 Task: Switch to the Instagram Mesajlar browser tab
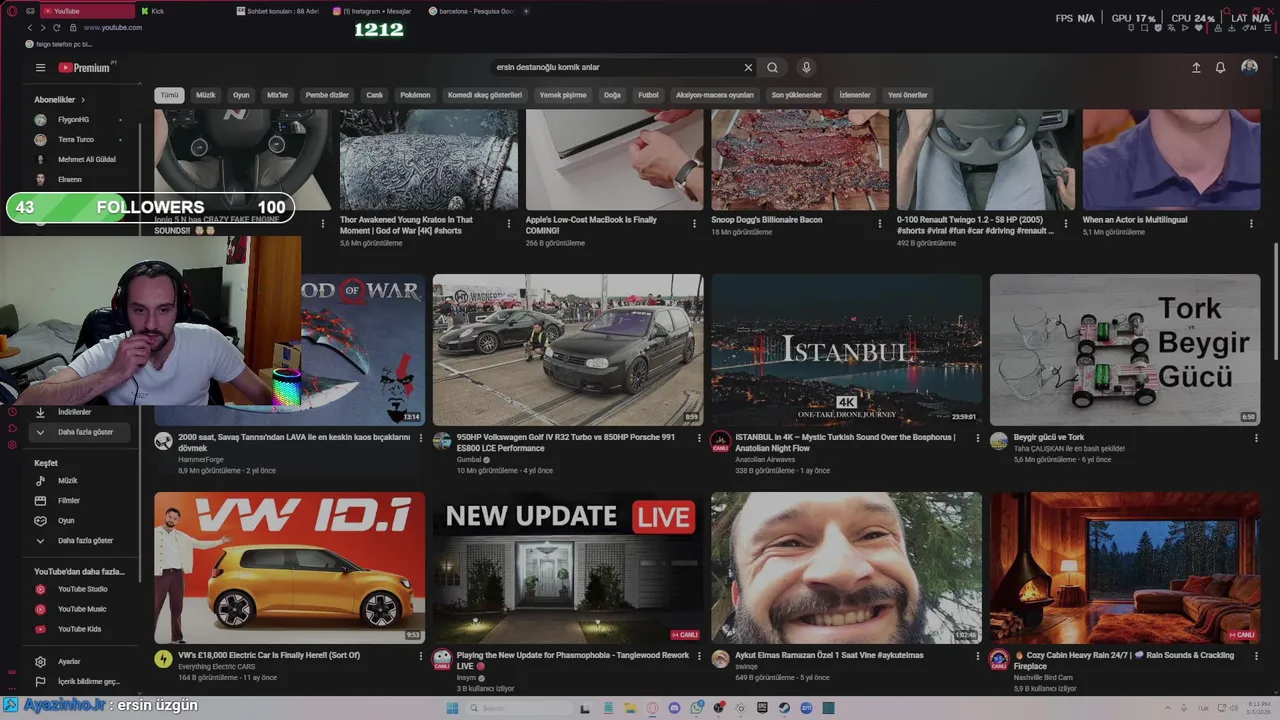tap(376, 11)
